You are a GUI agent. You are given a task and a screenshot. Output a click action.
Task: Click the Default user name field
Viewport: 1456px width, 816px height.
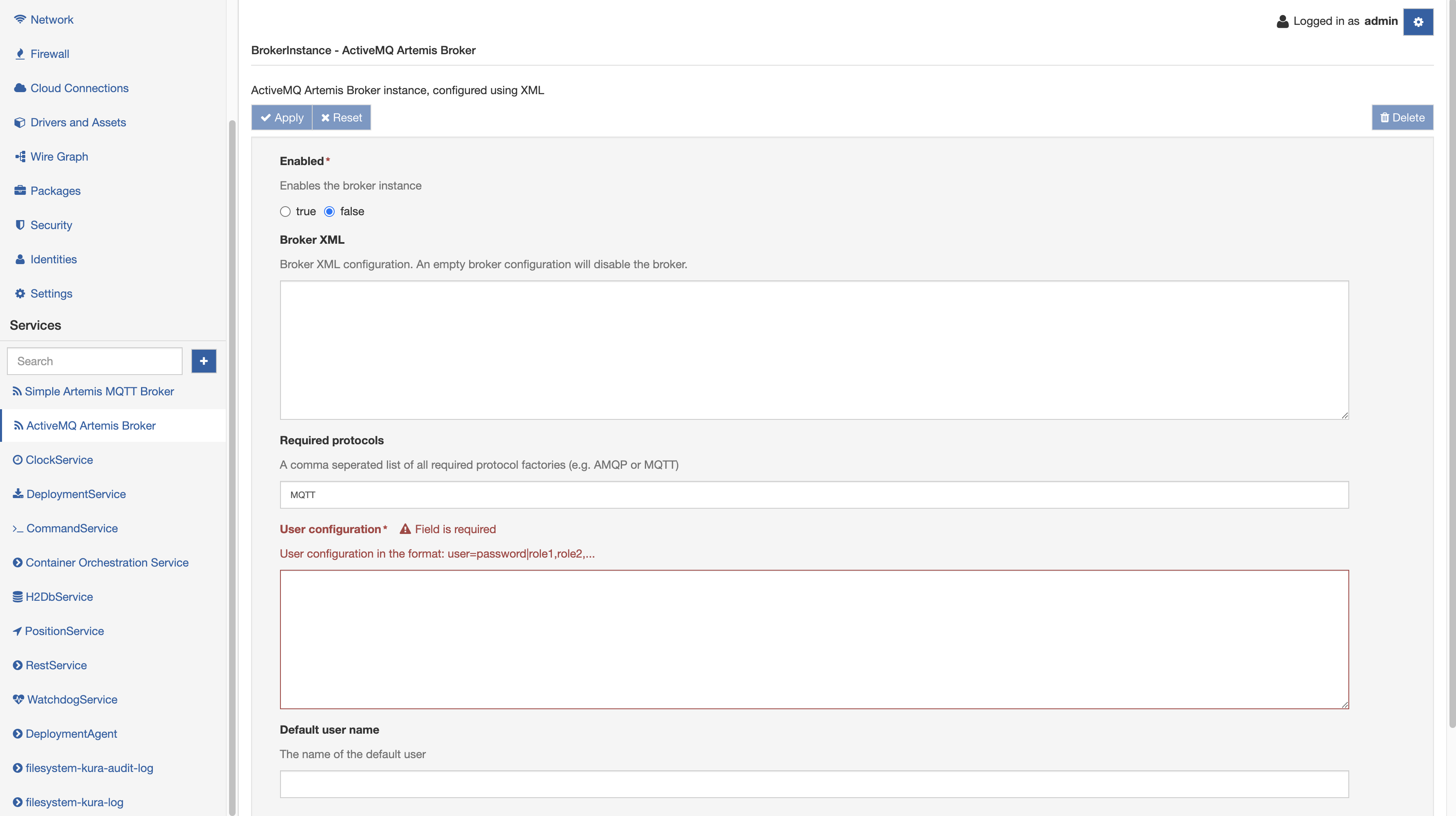[814, 784]
